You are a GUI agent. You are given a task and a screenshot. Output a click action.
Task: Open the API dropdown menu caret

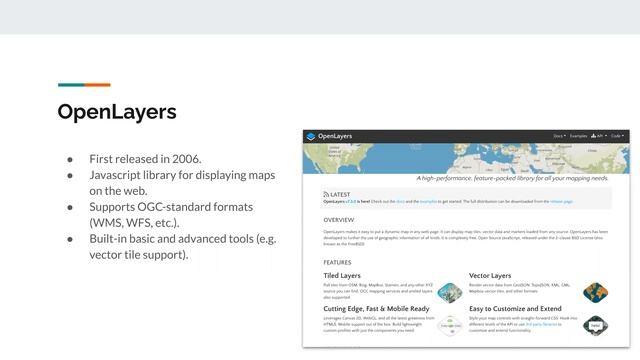606,136
